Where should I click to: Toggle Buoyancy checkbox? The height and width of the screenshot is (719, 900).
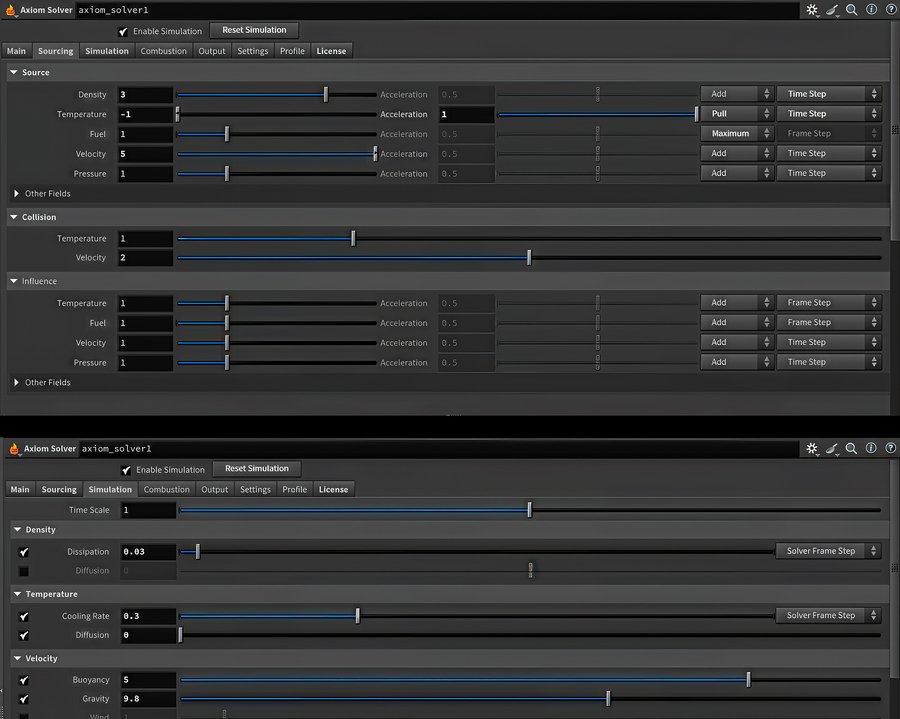tap(24, 680)
